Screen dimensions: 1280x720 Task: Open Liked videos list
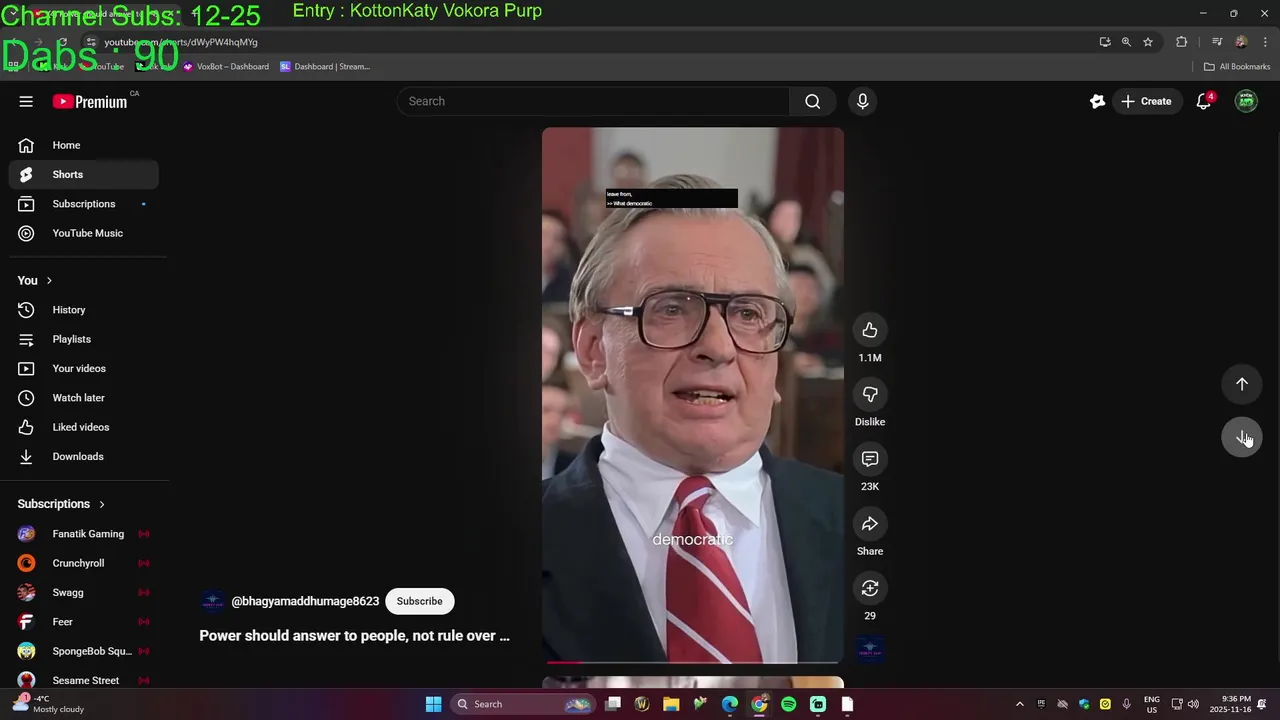click(x=84, y=427)
